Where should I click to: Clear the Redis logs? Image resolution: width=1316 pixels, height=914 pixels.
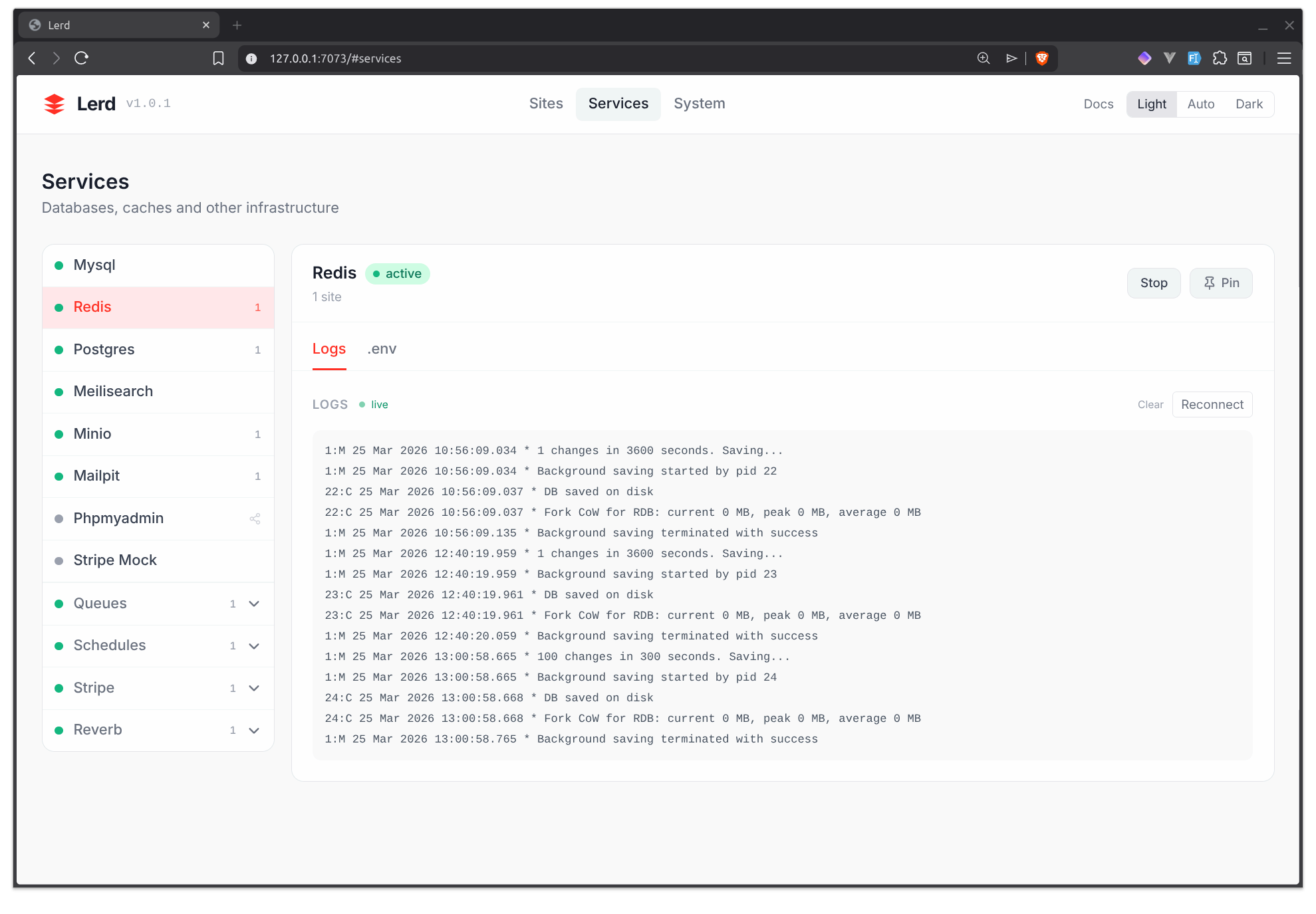tap(1150, 404)
